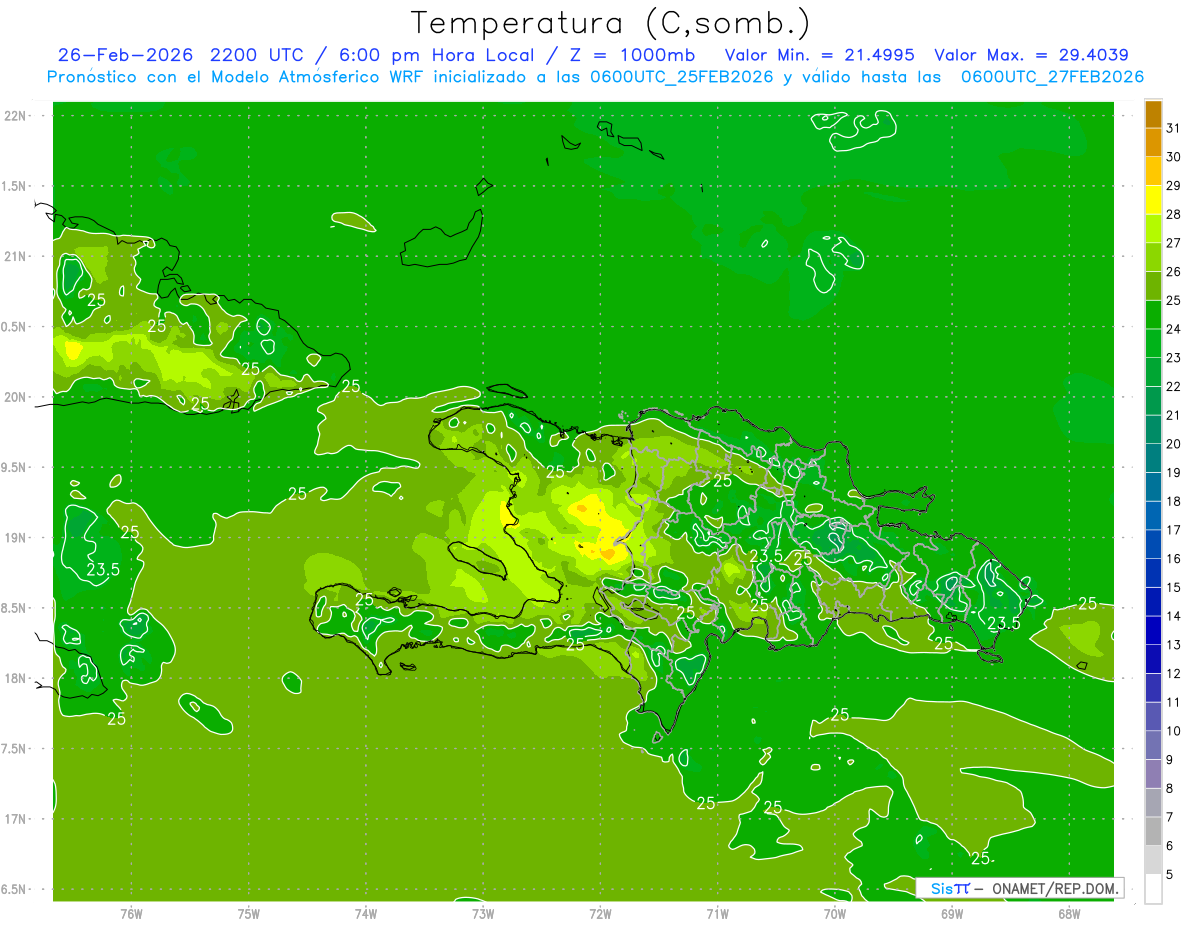1200x927 pixels.
Task: Select 'Valor Max. = 29.4039' text
Action: click(1031, 55)
